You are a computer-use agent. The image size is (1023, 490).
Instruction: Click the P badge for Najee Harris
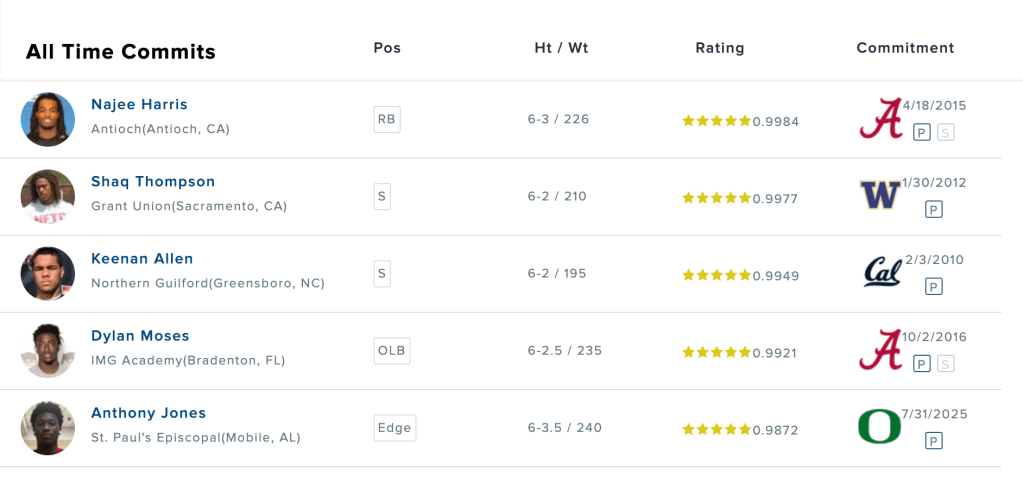(922, 132)
